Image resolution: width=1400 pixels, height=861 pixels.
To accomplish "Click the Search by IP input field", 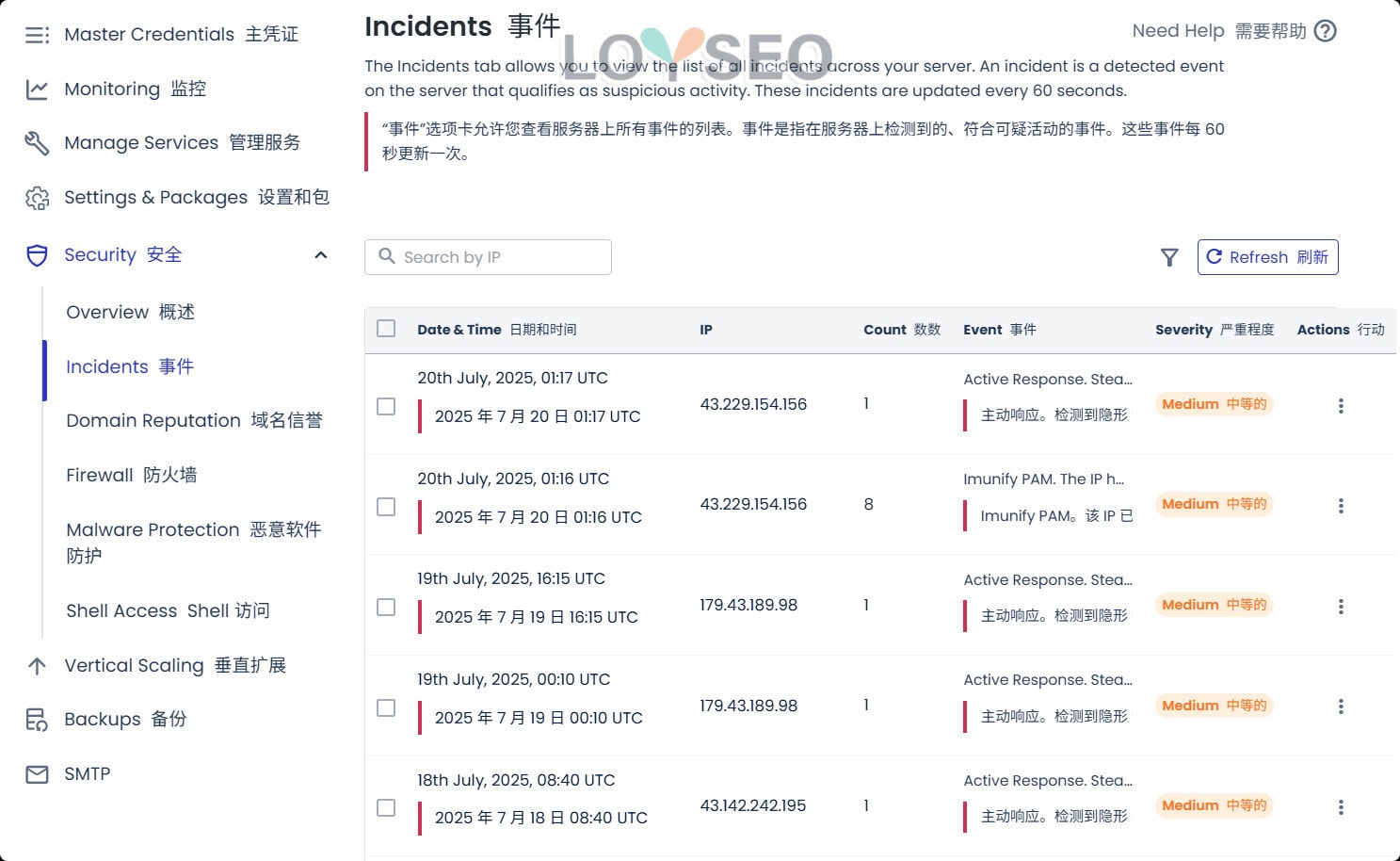I will tap(488, 256).
